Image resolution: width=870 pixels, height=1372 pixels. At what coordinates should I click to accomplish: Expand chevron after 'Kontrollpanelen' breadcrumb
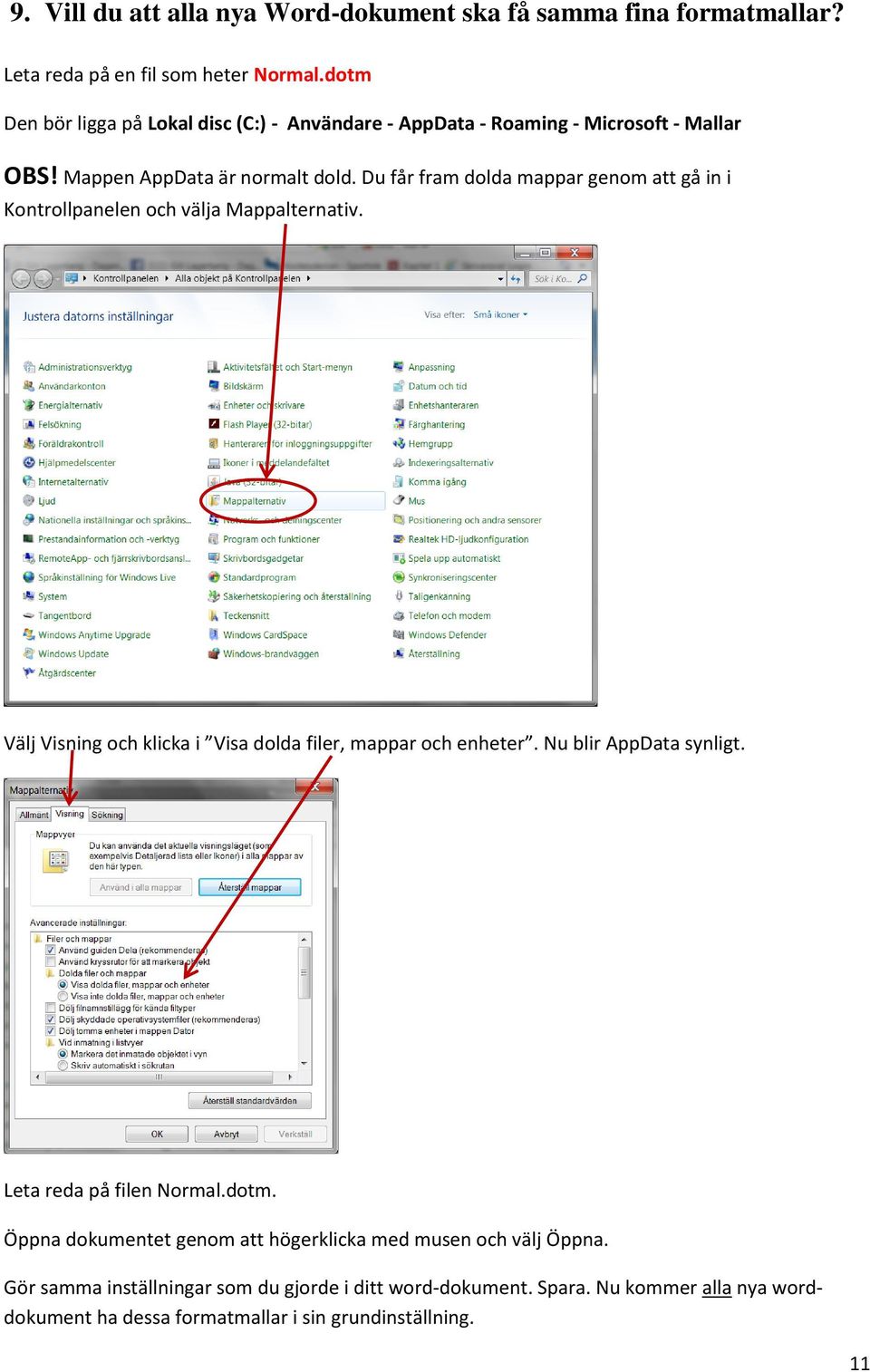pos(167,278)
